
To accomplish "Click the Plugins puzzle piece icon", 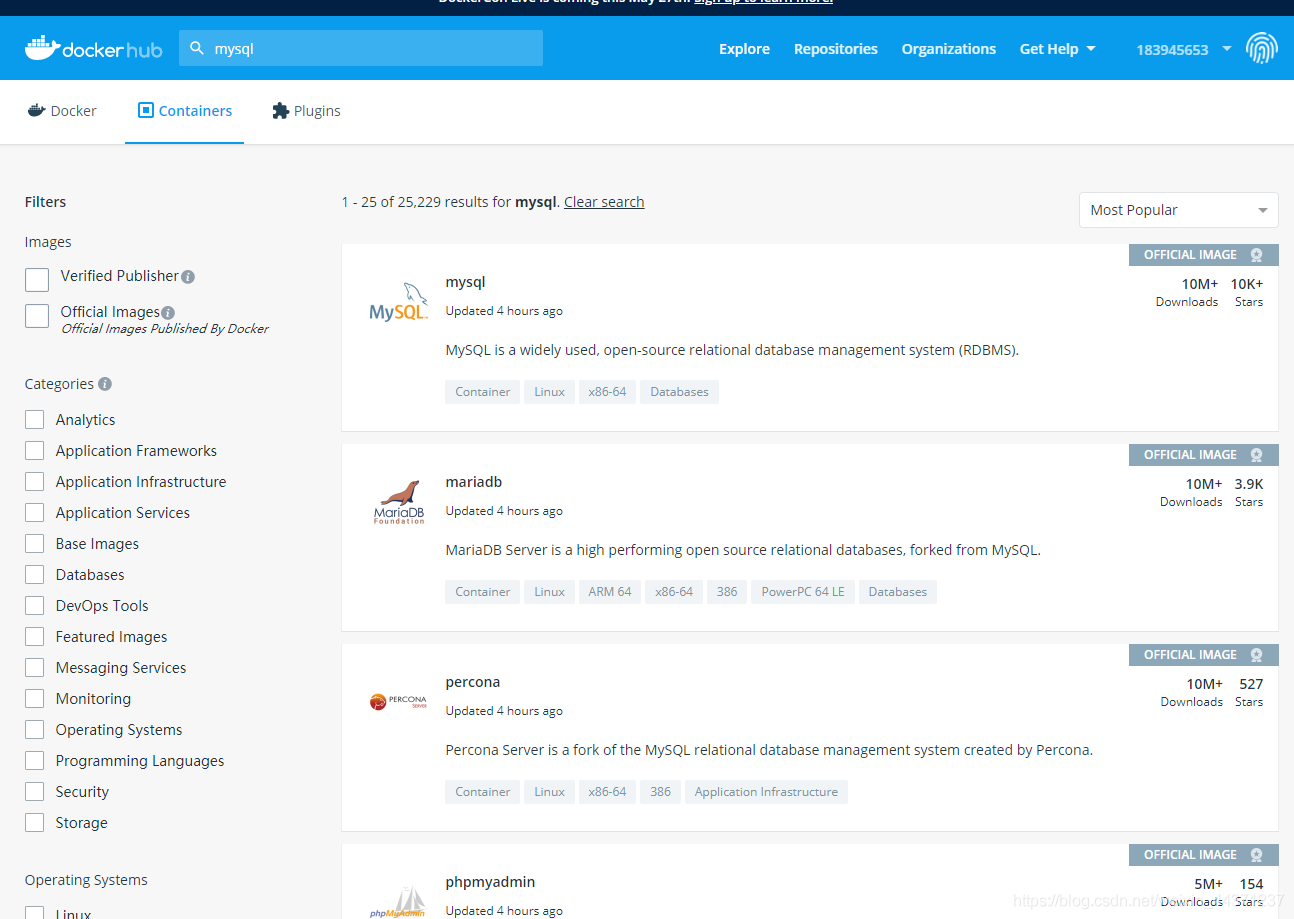I will 280,111.
